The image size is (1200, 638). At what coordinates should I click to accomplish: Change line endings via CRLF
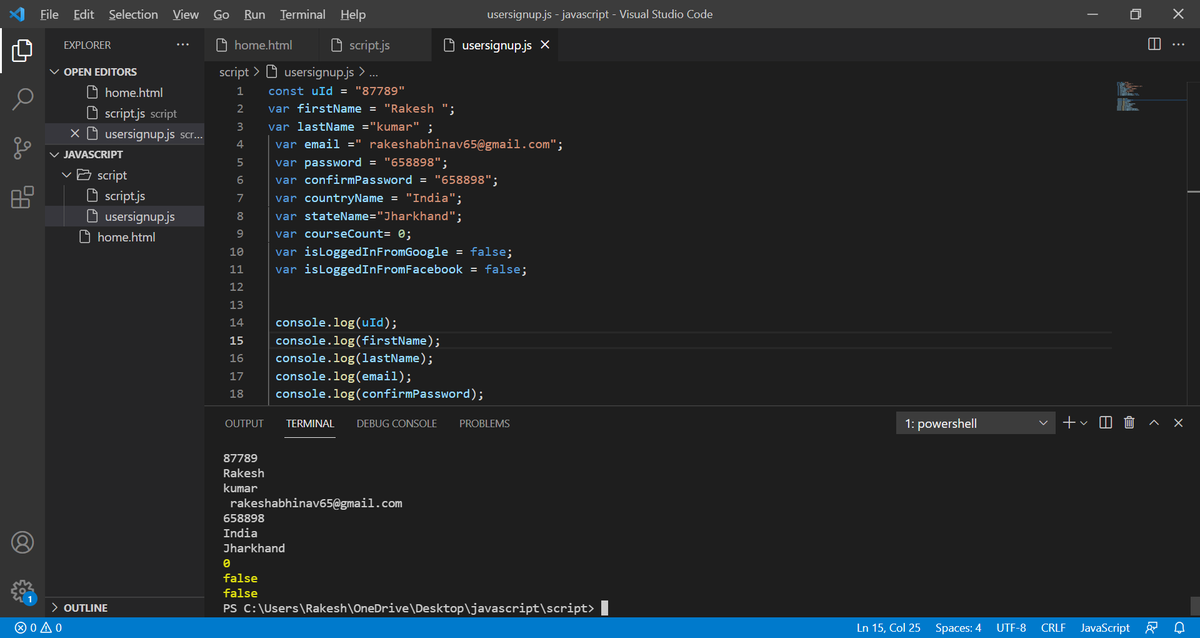1053,628
